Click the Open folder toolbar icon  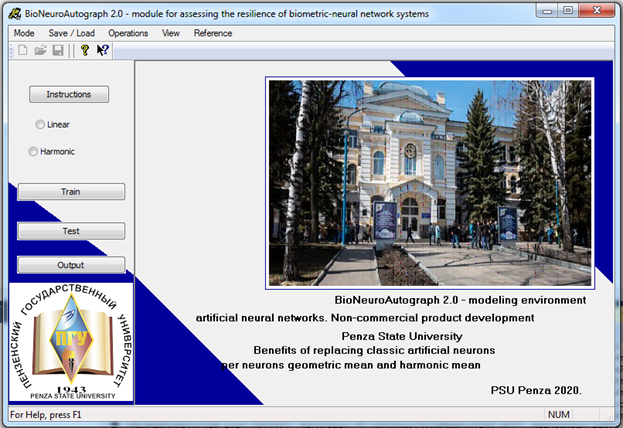[x=40, y=50]
